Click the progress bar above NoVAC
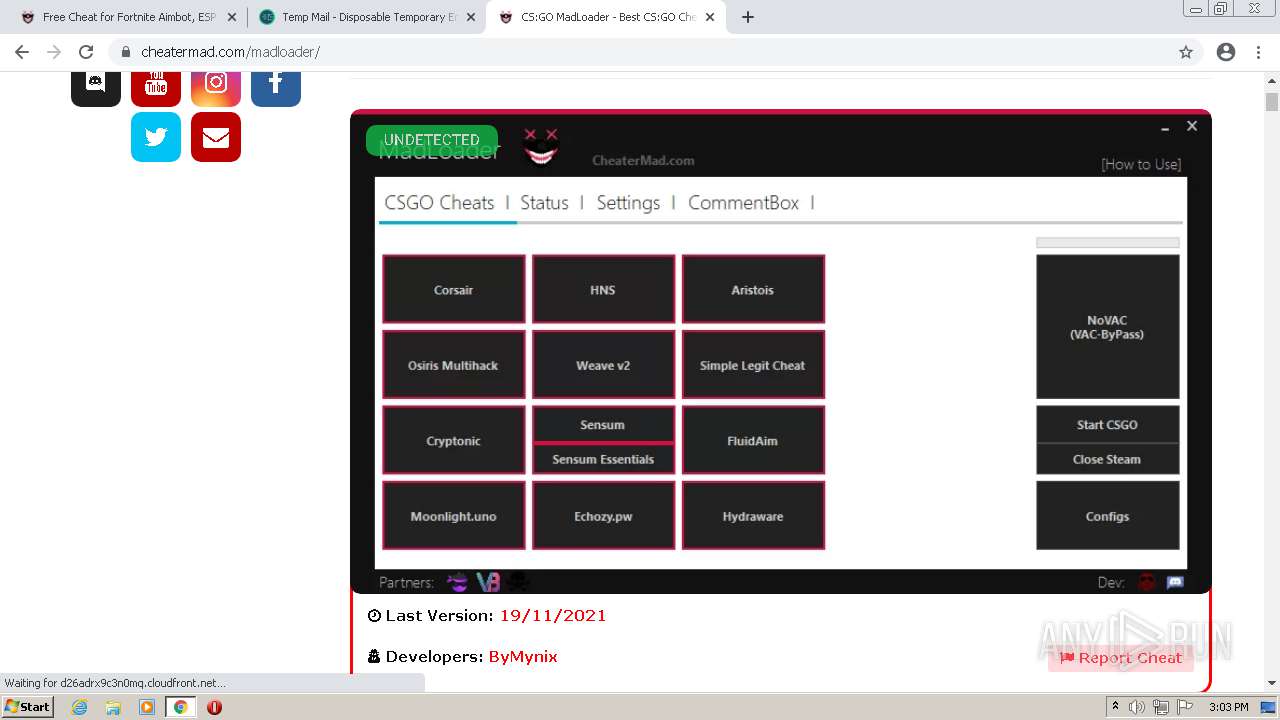 click(1107, 242)
